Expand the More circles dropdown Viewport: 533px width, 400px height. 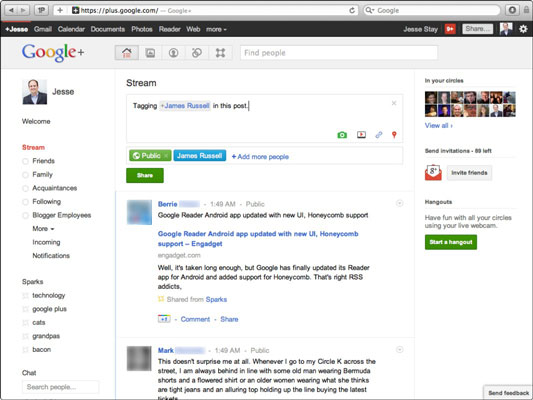coord(43,229)
